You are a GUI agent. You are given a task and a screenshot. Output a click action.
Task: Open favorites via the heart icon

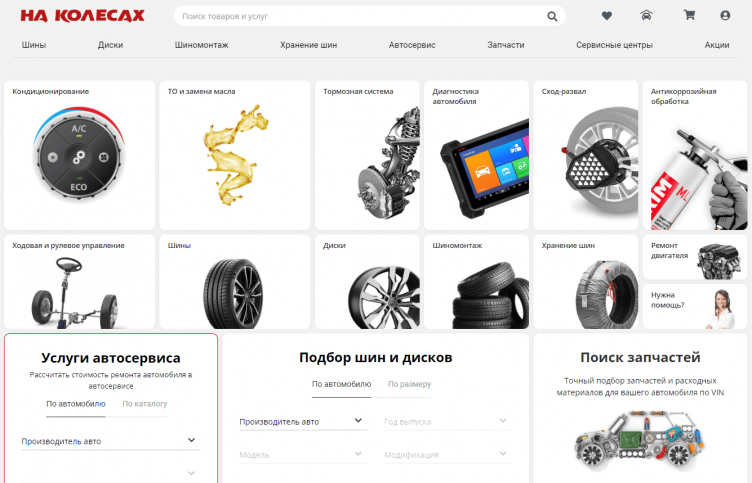[607, 16]
